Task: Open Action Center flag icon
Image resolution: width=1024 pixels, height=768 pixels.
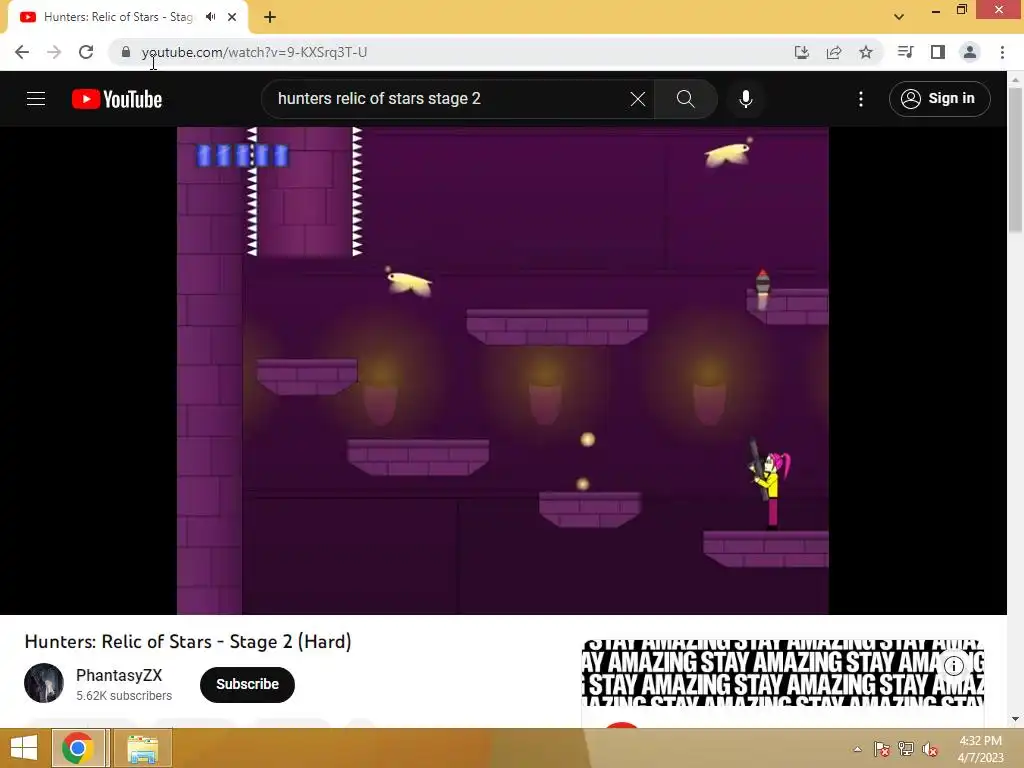Action: (882, 748)
